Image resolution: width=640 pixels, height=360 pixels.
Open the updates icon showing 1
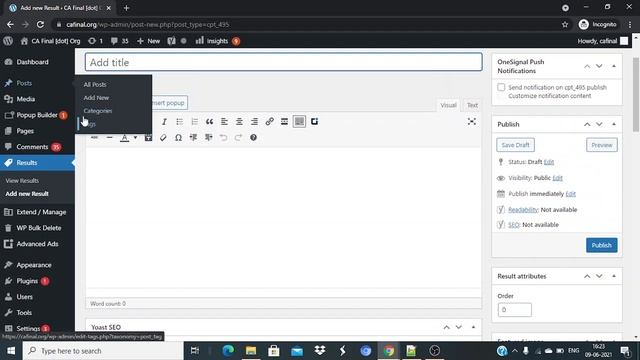point(96,41)
